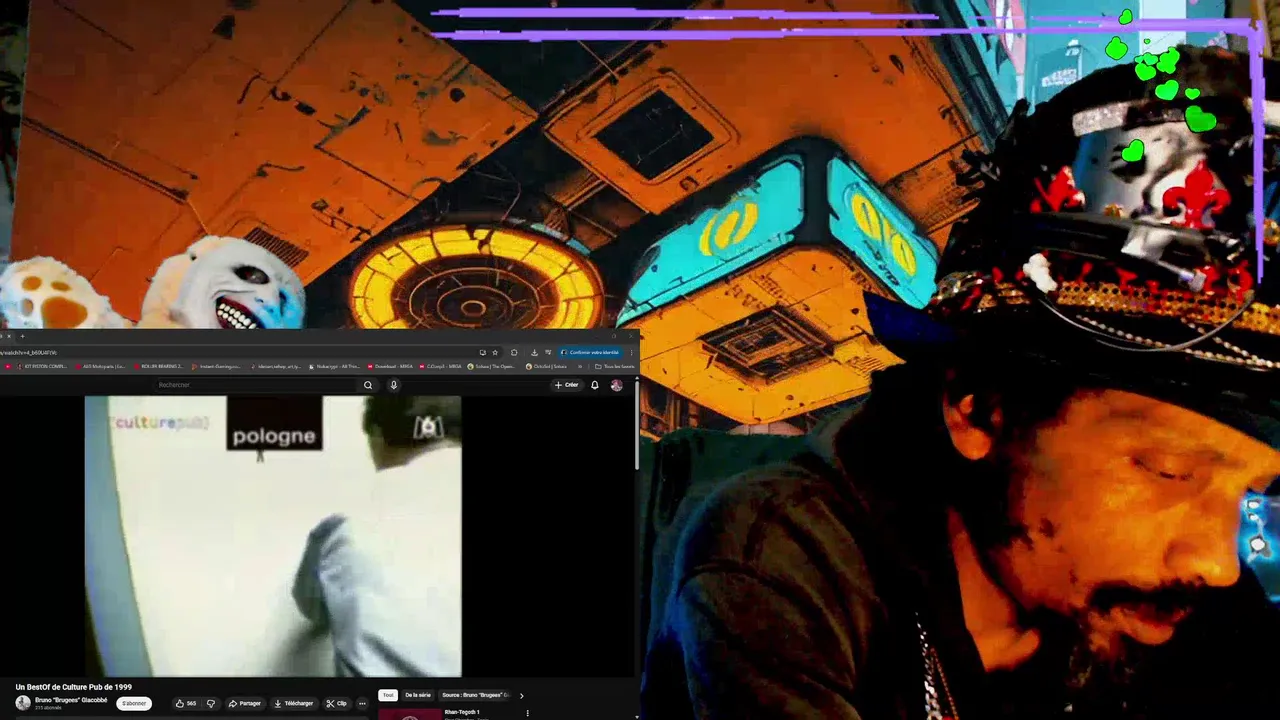1280x720 pixels.
Task: Dislike the video with thumbs-down
Action: coord(211,703)
